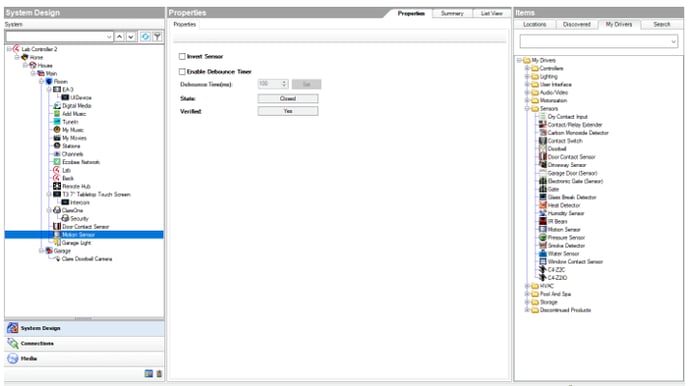This screenshot has height=386, width=688.
Task: Select Electronic Gate (Sensor) driver
Action: (575, 181)
